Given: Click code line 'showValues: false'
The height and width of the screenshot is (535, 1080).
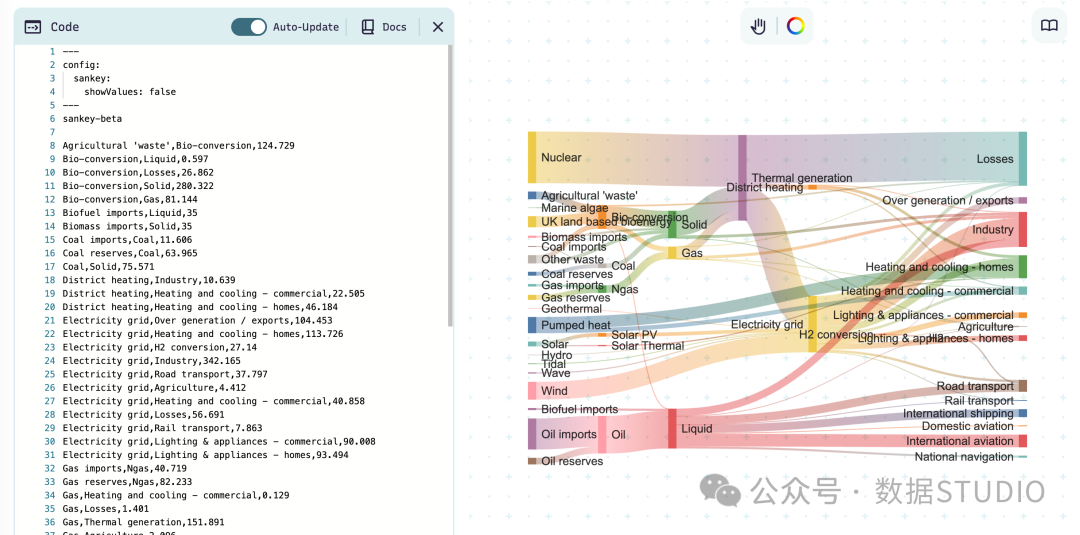Looking at the screenshot, I should pyautogui.click(x=129, y=92).
